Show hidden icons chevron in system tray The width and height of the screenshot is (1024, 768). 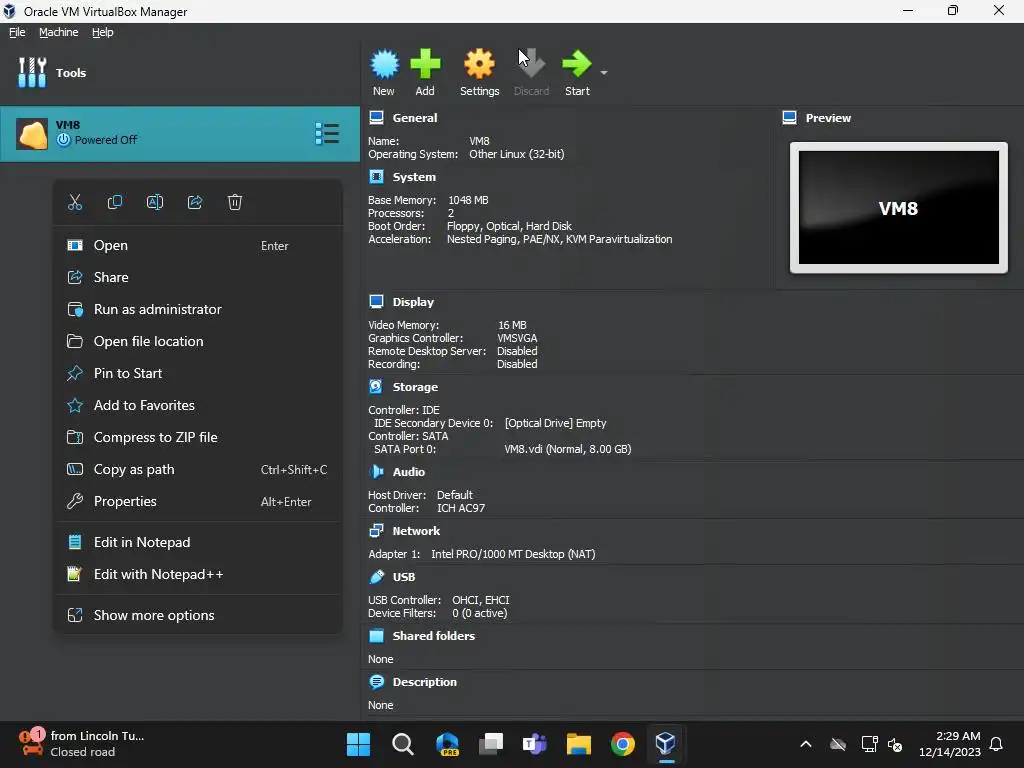point(806,744)
